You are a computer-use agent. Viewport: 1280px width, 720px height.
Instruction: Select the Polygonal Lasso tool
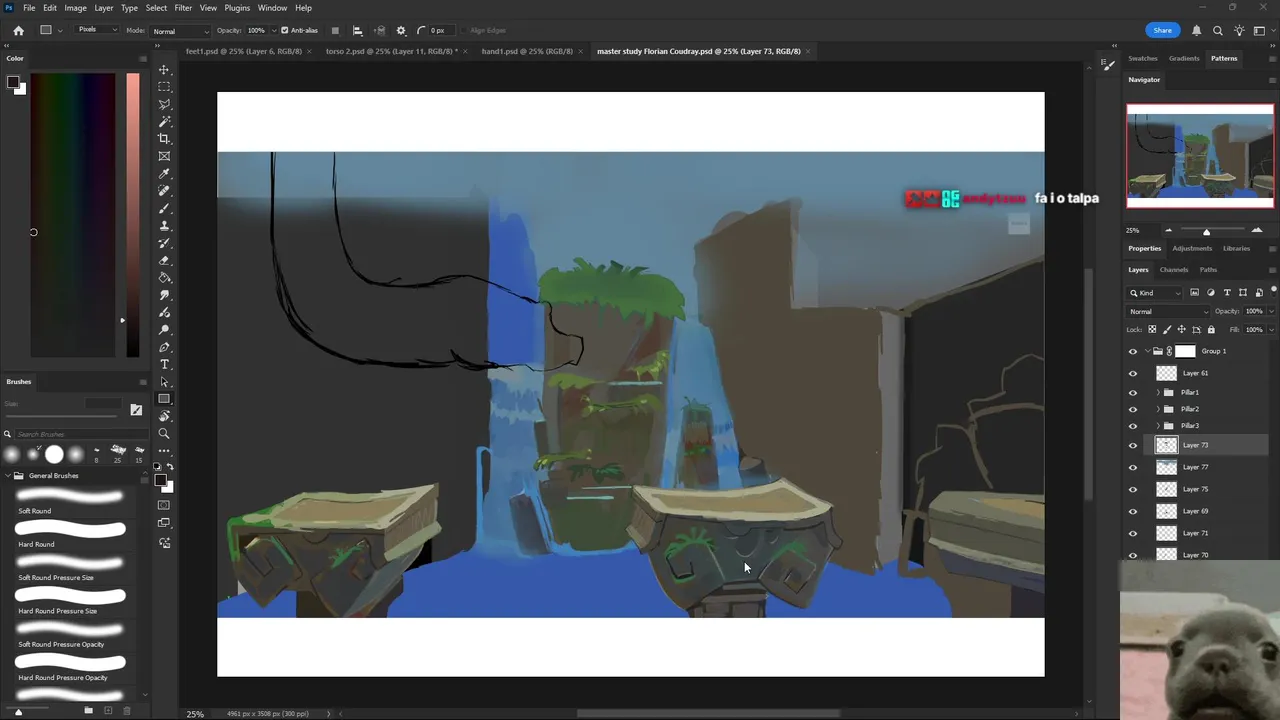tap(164, 104)
